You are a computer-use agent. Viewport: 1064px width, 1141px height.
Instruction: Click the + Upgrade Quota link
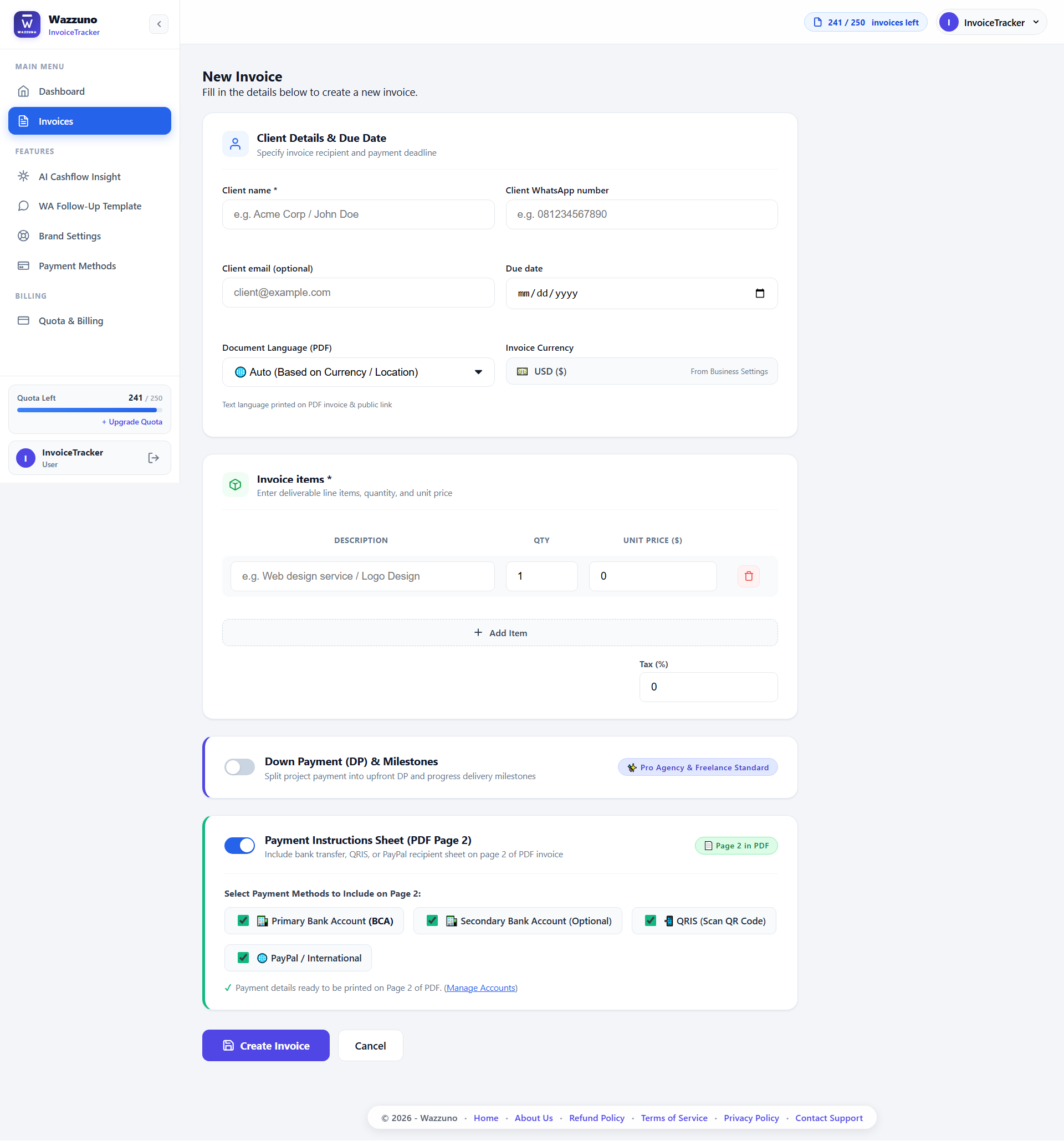[132, 422]
